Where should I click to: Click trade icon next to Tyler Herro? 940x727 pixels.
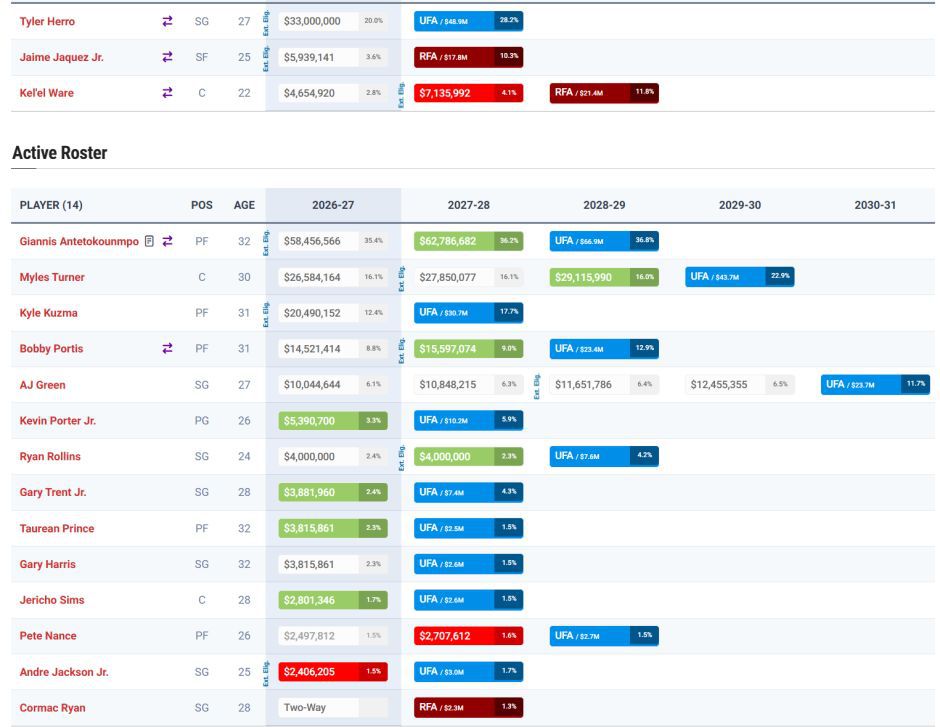[167, 21]
